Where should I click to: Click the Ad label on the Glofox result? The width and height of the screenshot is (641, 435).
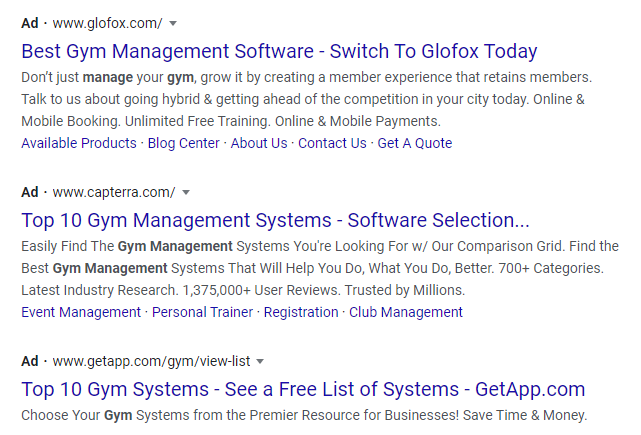(30, 23)
